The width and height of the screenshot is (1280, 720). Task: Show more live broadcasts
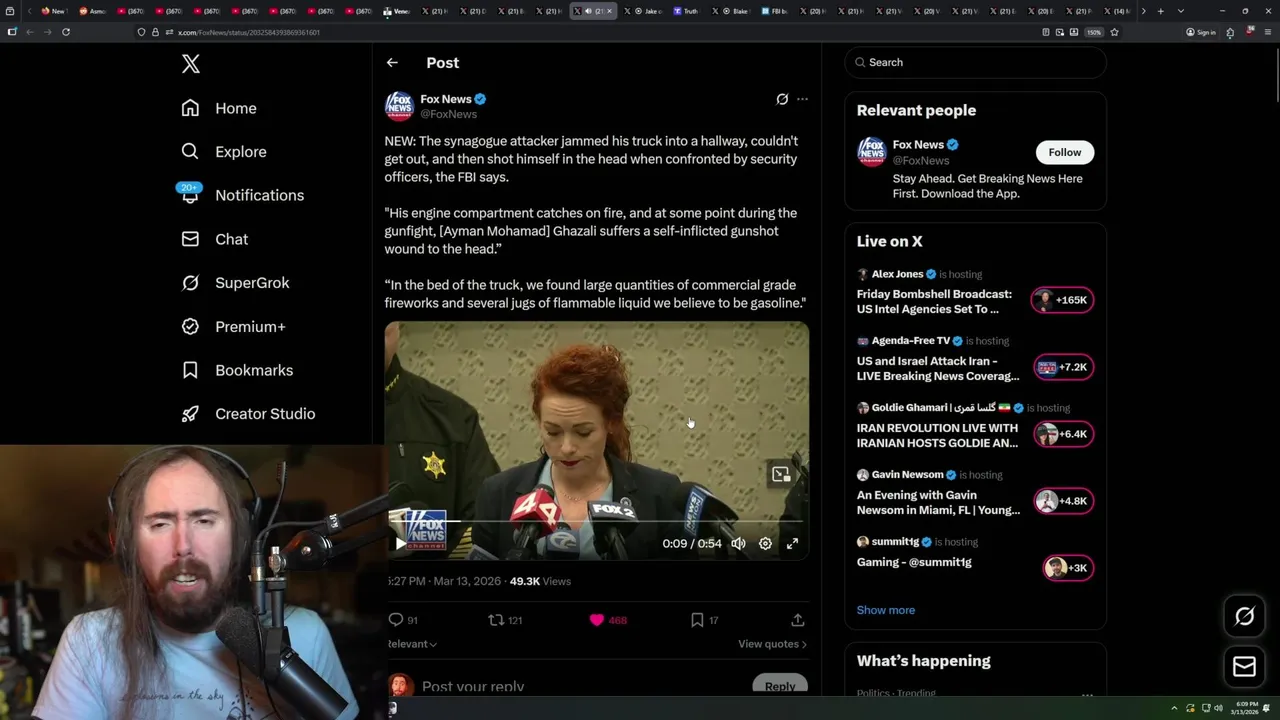tap(885, 610)
